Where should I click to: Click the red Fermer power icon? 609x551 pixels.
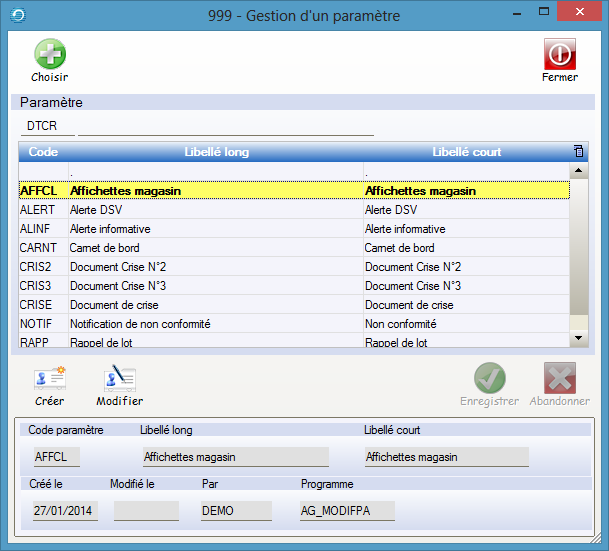[559, 54]
